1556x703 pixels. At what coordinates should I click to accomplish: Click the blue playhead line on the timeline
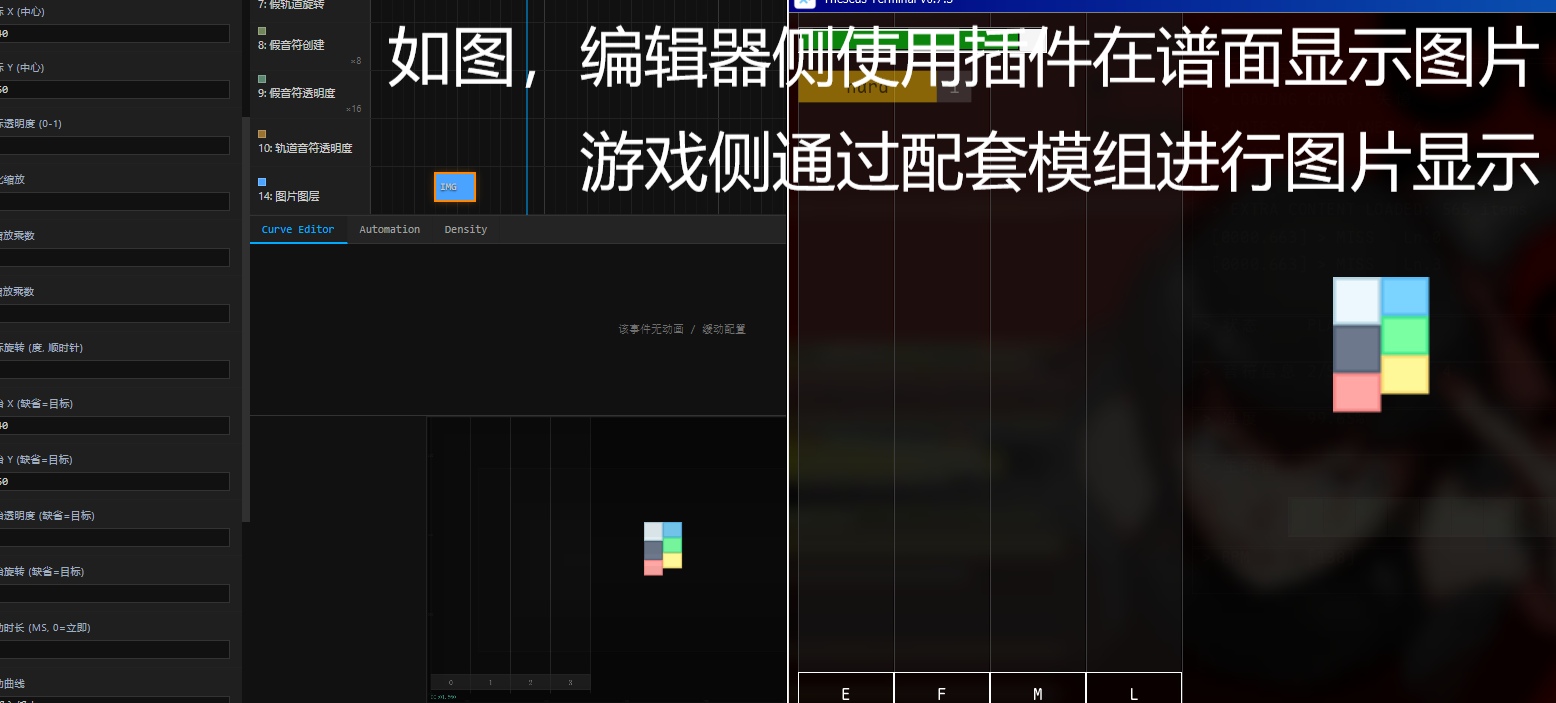[527, 107]
